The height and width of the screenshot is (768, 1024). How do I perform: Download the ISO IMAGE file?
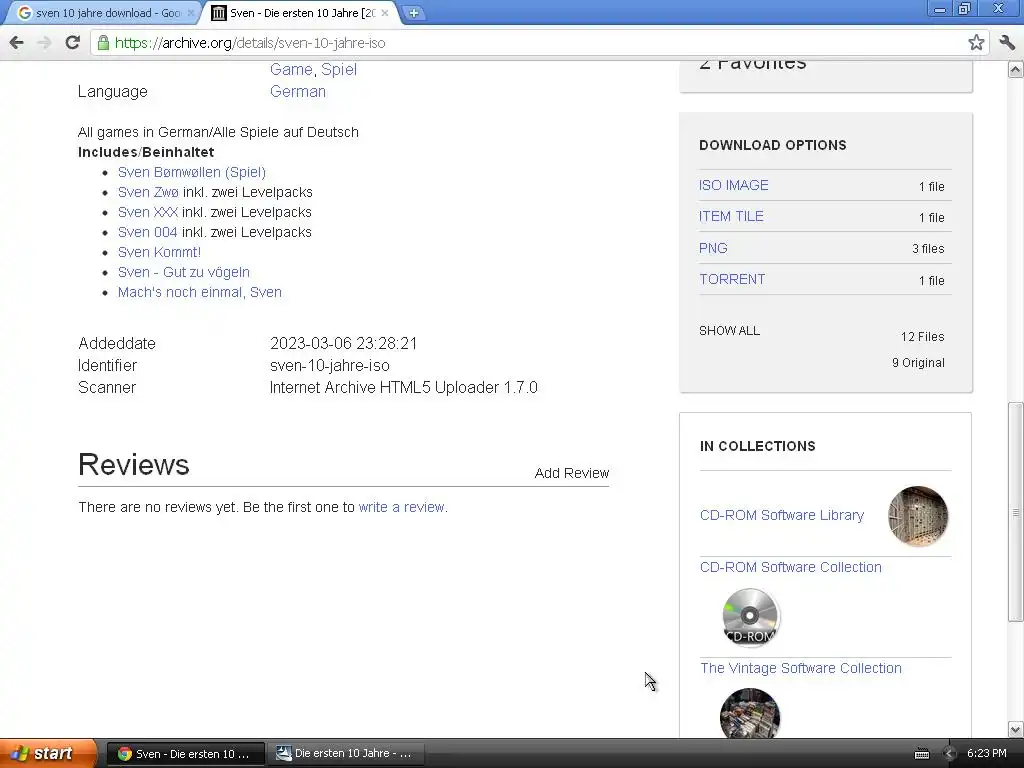pyautogui.click(x=733, y=185)
